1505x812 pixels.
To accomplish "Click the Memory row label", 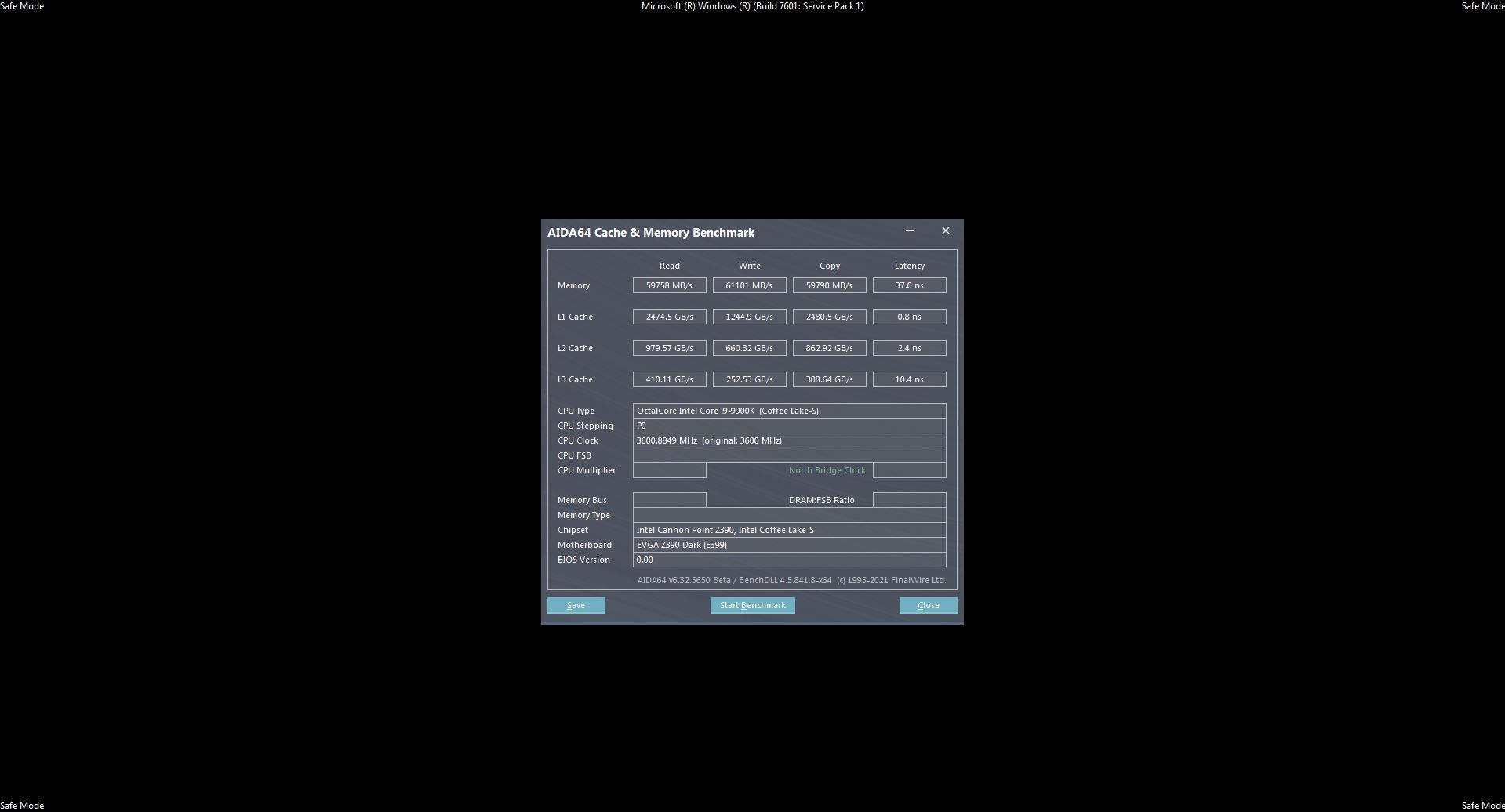I will click(573, 285).
